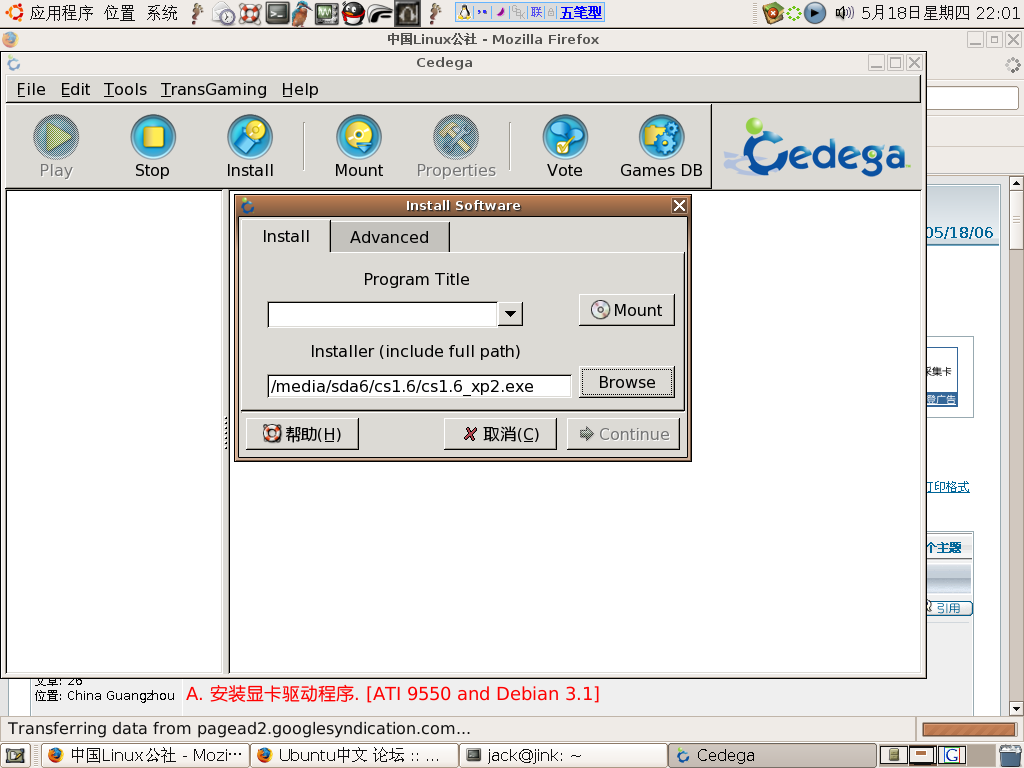Click the Cedega logo banner
Screen dimensions: 1024x768
pos(818,148)
